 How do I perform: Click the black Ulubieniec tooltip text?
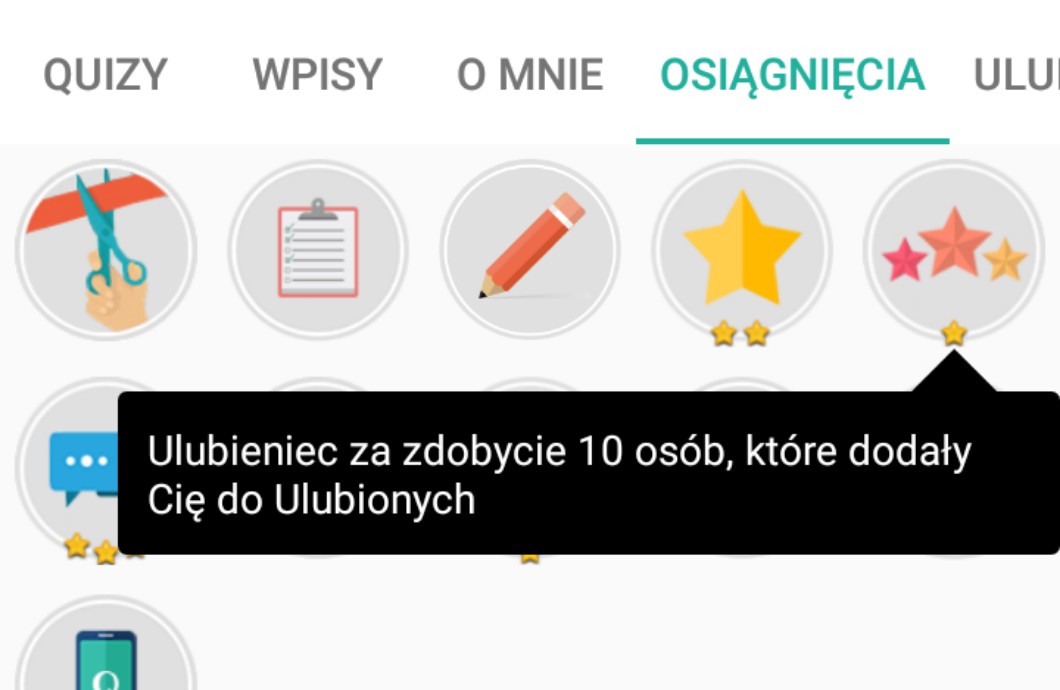pyautogui.click(x=559, y=475)
